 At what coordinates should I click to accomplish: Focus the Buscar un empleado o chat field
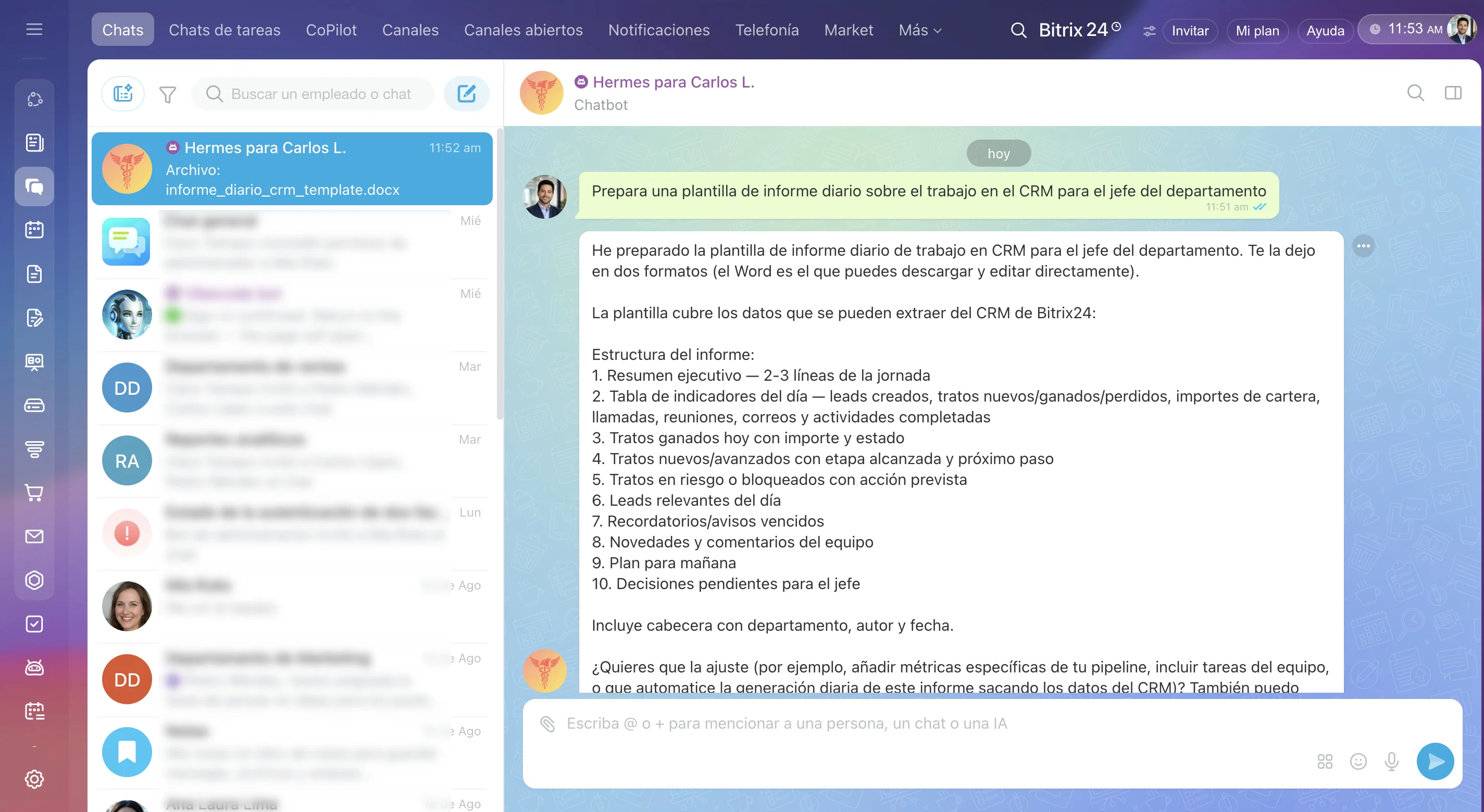pyautogui.click(x=313, y=93)
